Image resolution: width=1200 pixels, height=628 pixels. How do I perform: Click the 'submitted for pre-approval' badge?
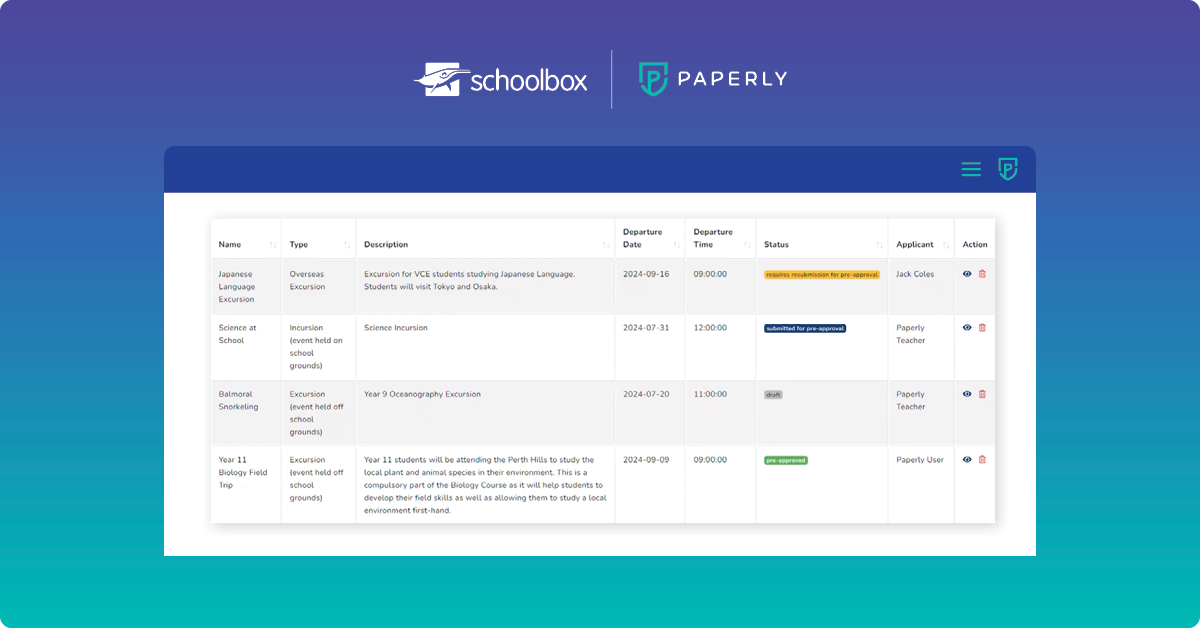tap(803, 327)
